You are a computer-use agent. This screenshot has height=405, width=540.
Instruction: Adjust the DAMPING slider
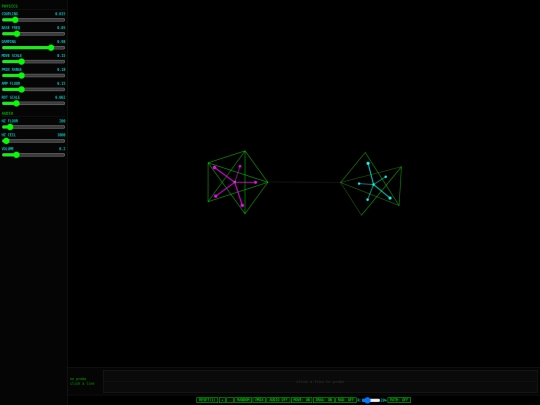(x=33, y=48)
